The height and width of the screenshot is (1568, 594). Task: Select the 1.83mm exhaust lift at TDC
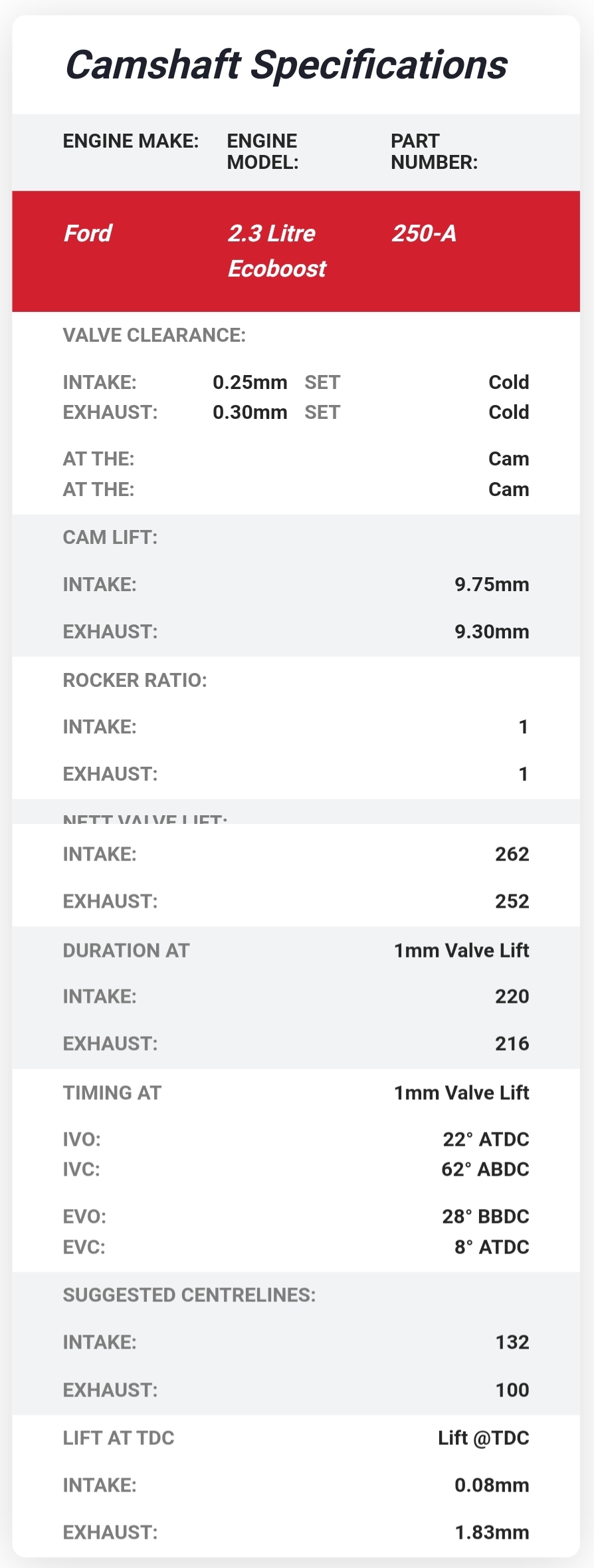click(492, 1532)
